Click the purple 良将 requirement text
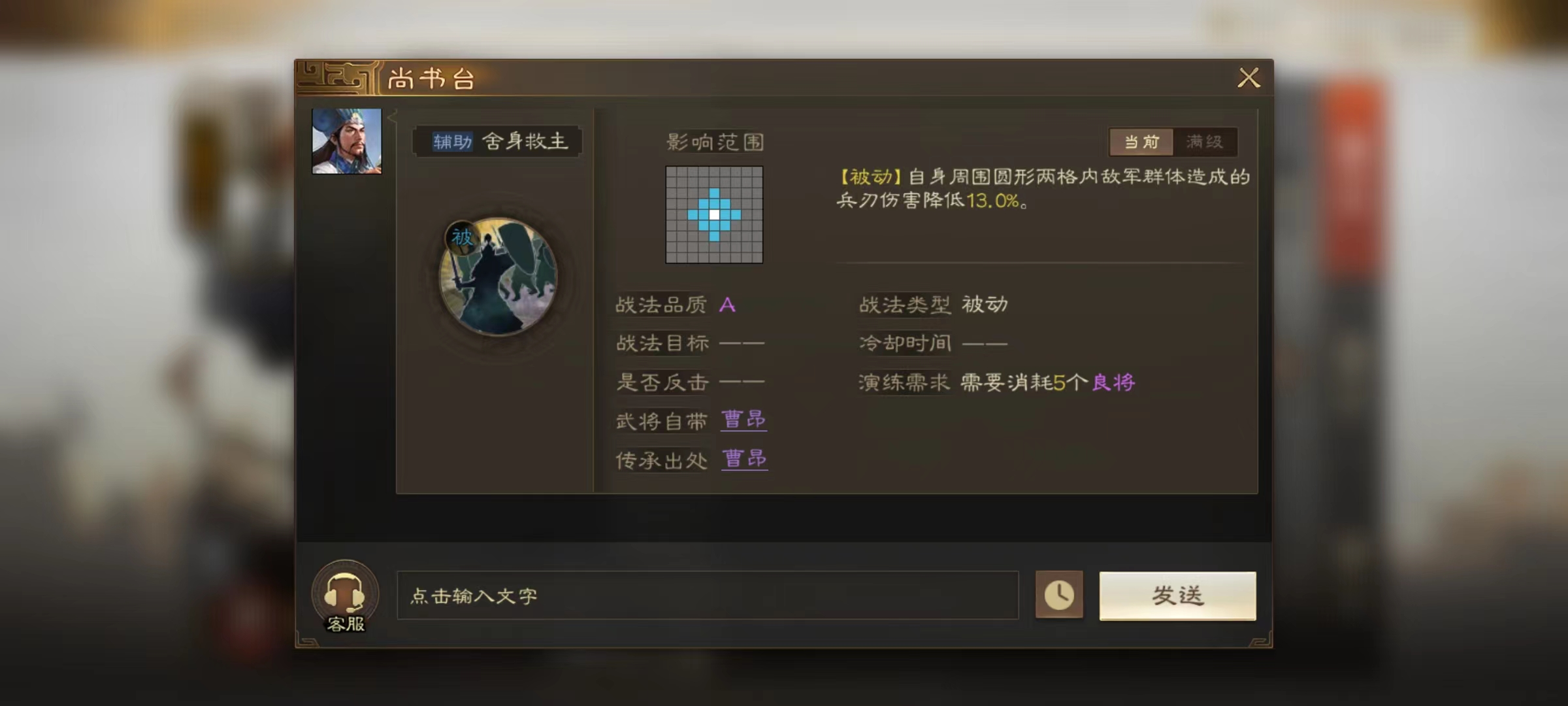The height and width of the screenshot is (706, 1568). point(1114,382)
